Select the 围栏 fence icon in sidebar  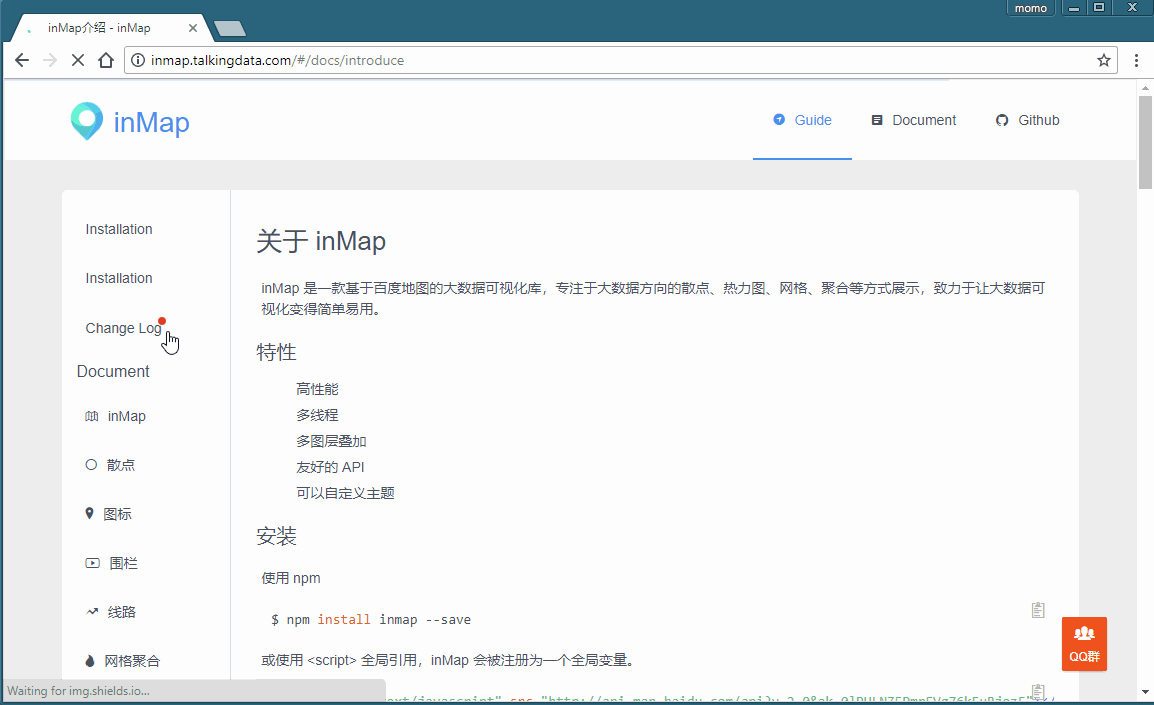(x=91, y=562)
